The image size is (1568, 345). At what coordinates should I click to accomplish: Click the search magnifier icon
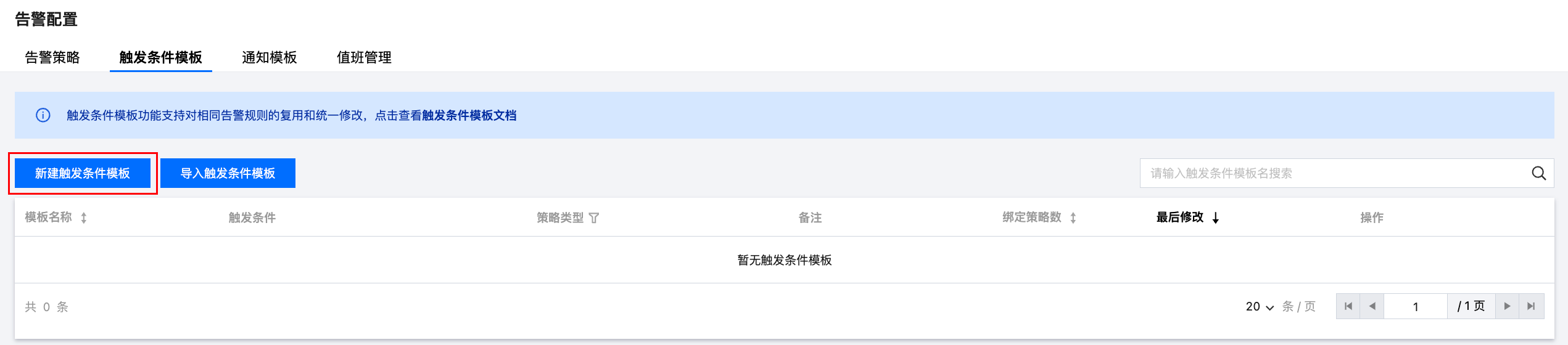1538,173
